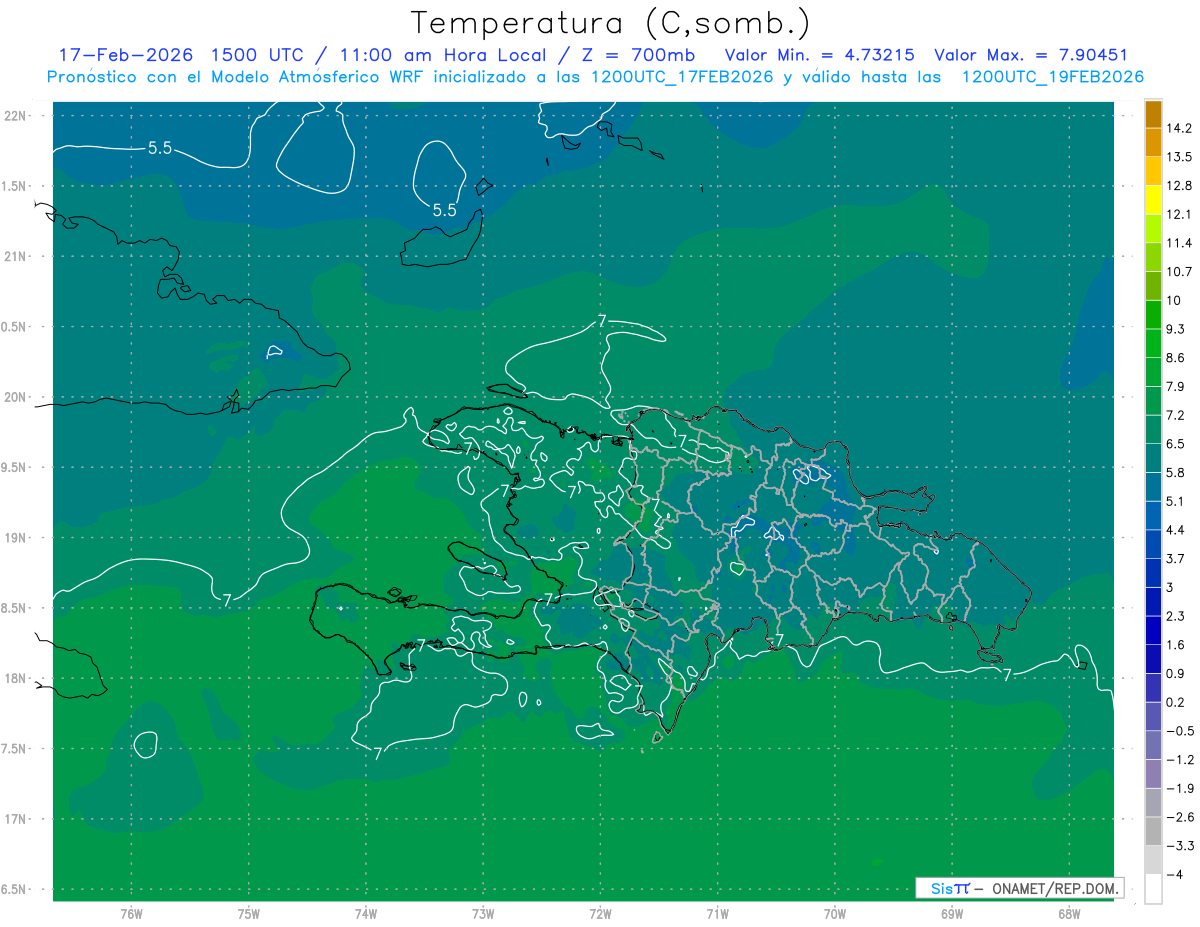Click the small closed contour near 17.5N
1200x927 pixels.
[x=145, y=744]
